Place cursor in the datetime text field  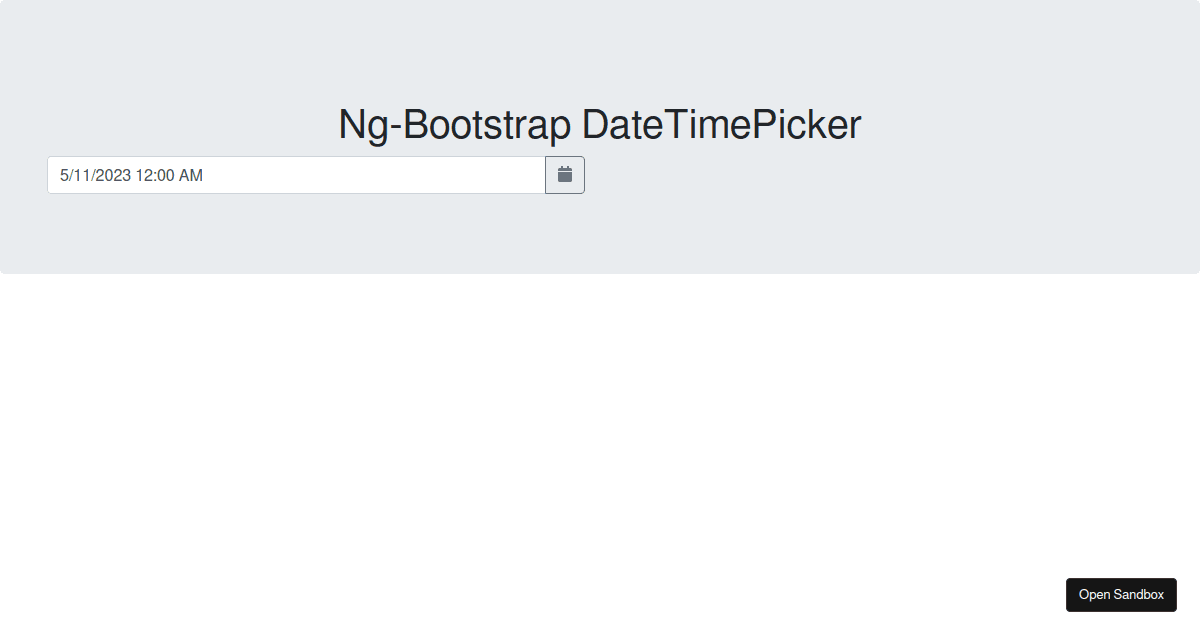point(295,174)
